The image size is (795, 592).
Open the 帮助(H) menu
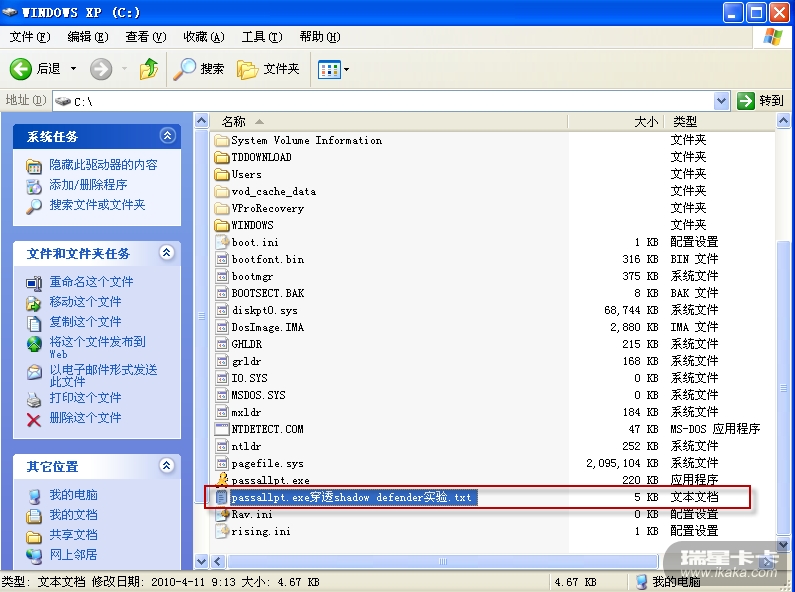(320, 37)
